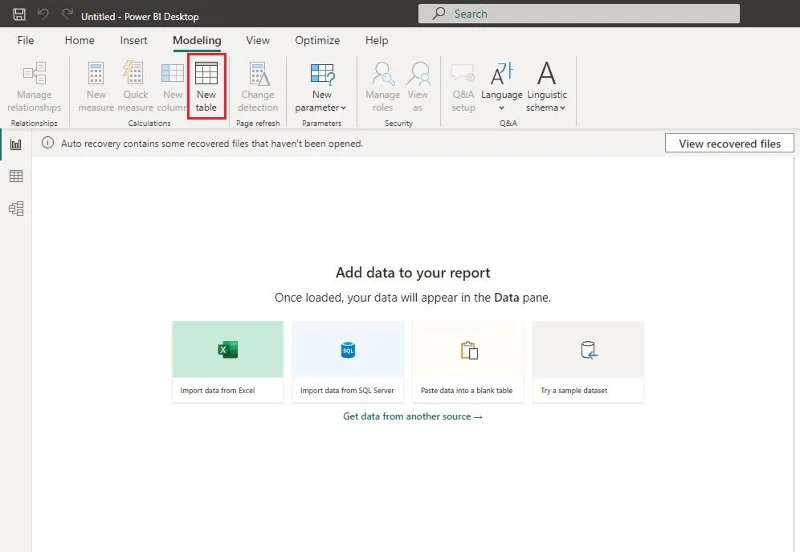Click the Security group label

(398, 123)
